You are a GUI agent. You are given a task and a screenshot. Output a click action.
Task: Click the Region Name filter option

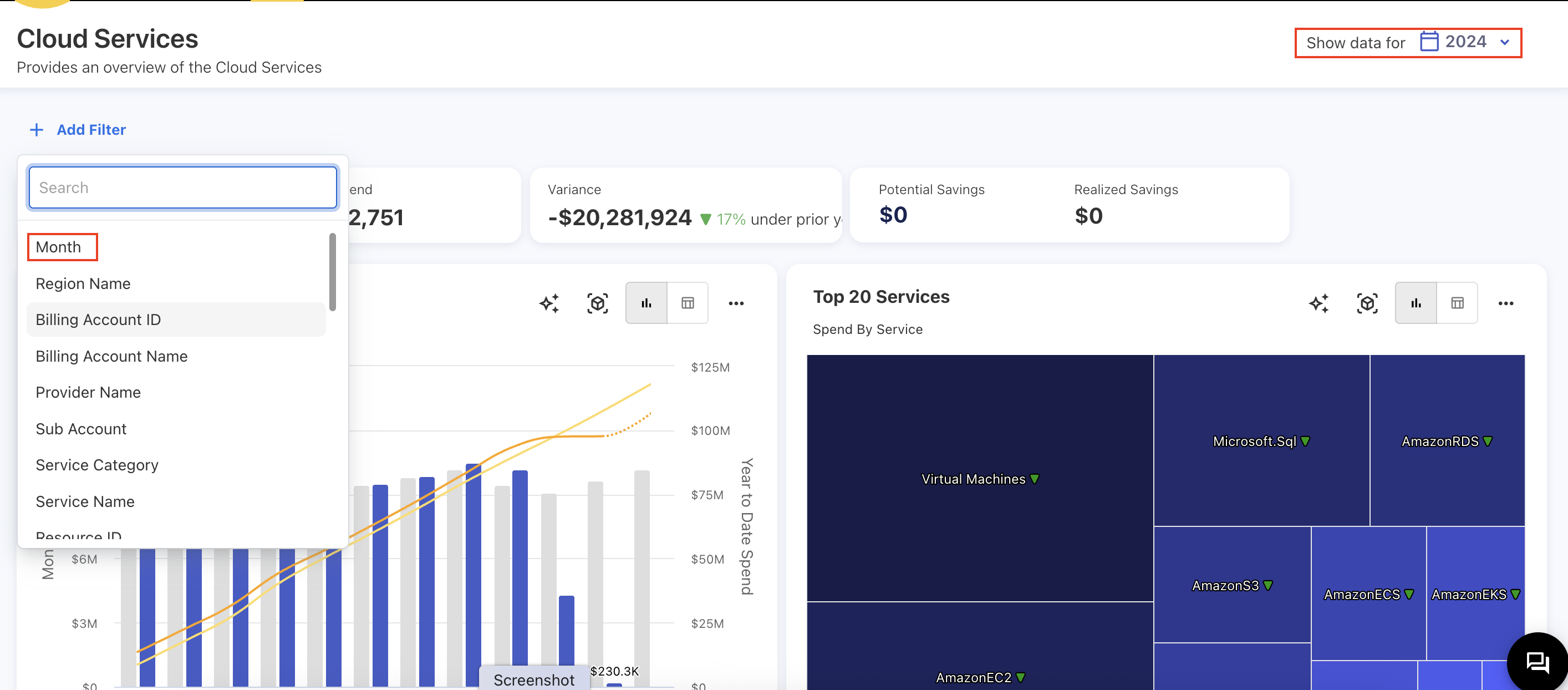click(x=83, y=283)
